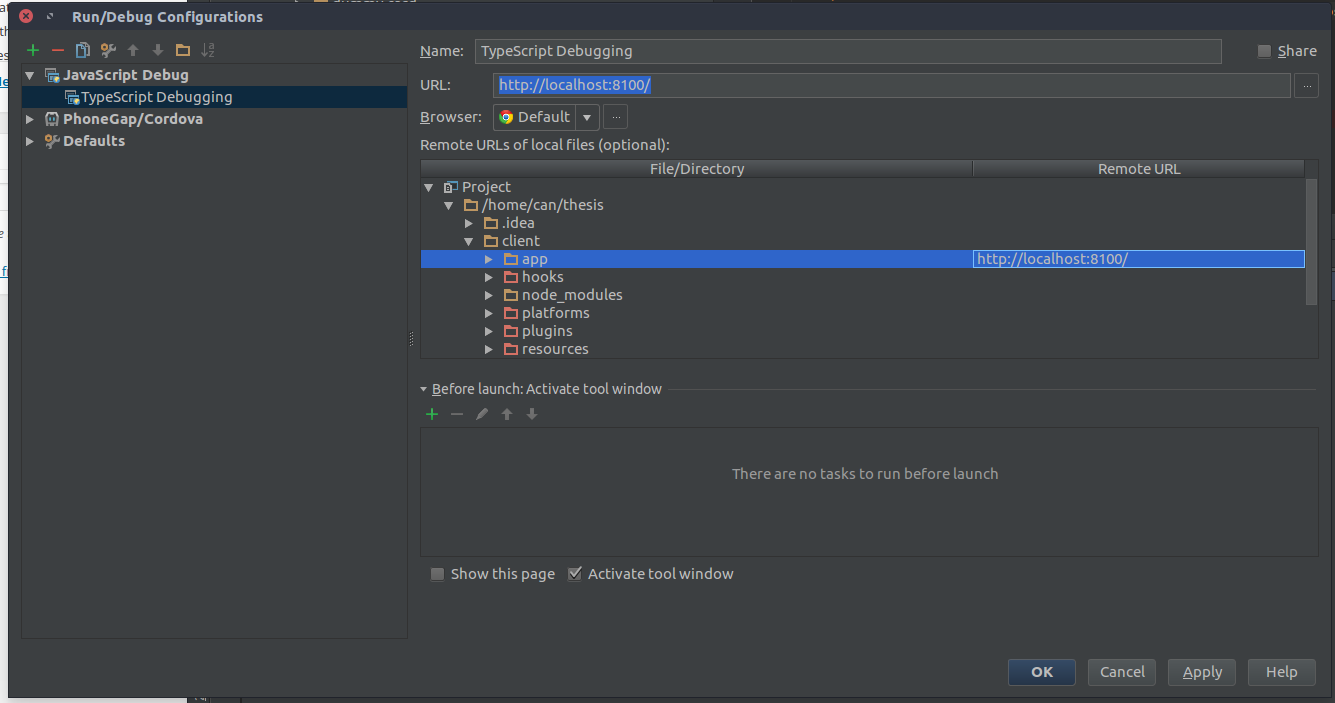Click the PhoneGap/Cordova group icon

(x=52, y=119)
